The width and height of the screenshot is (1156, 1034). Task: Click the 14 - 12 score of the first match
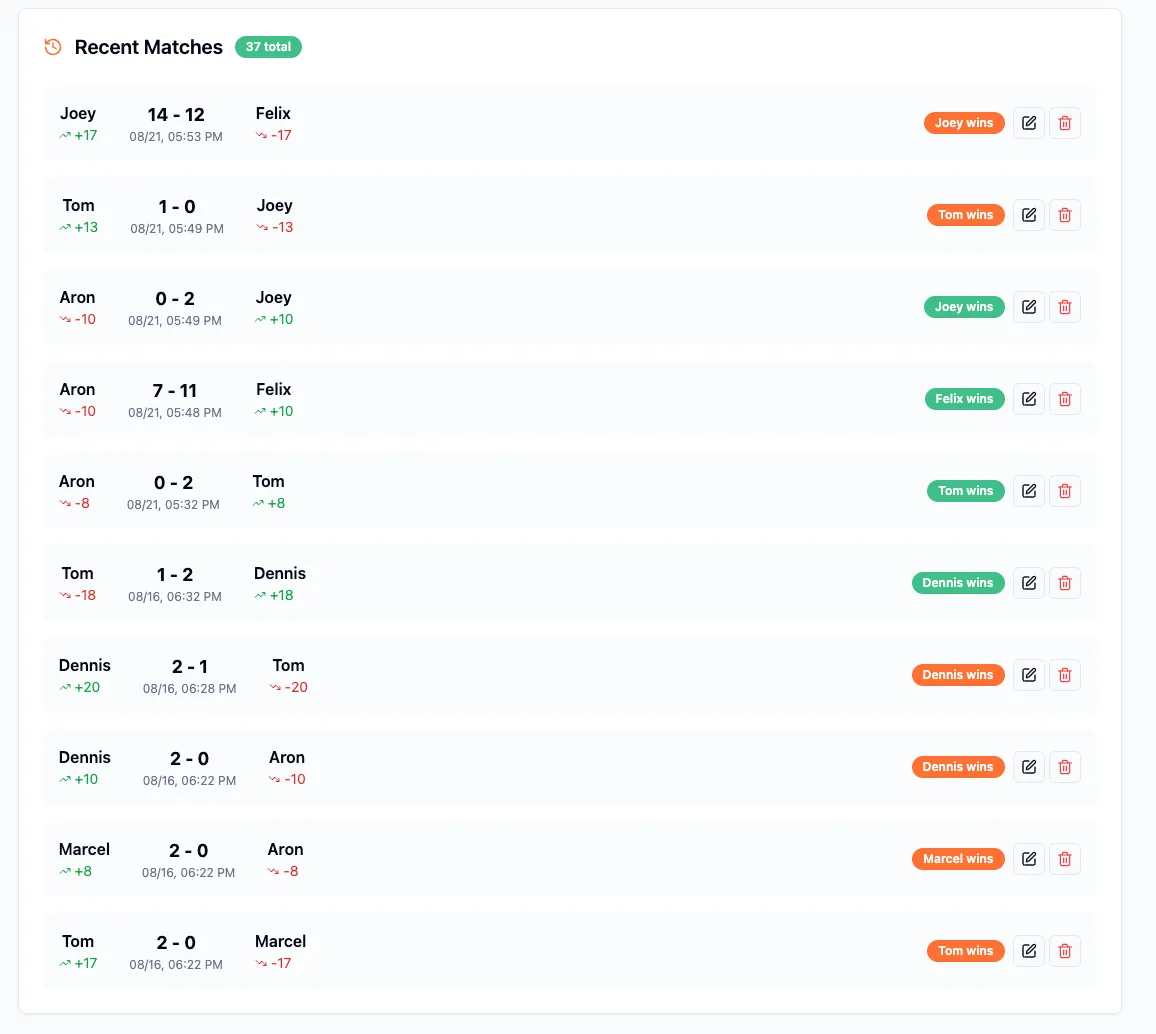176,114
